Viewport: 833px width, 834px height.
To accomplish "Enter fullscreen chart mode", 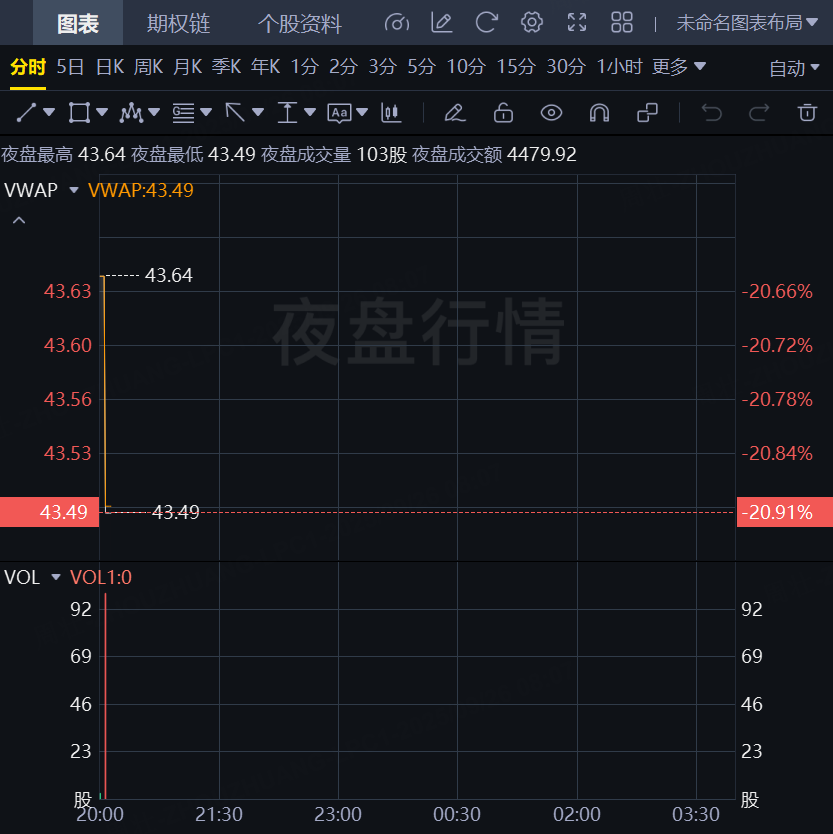I will 577,22.
